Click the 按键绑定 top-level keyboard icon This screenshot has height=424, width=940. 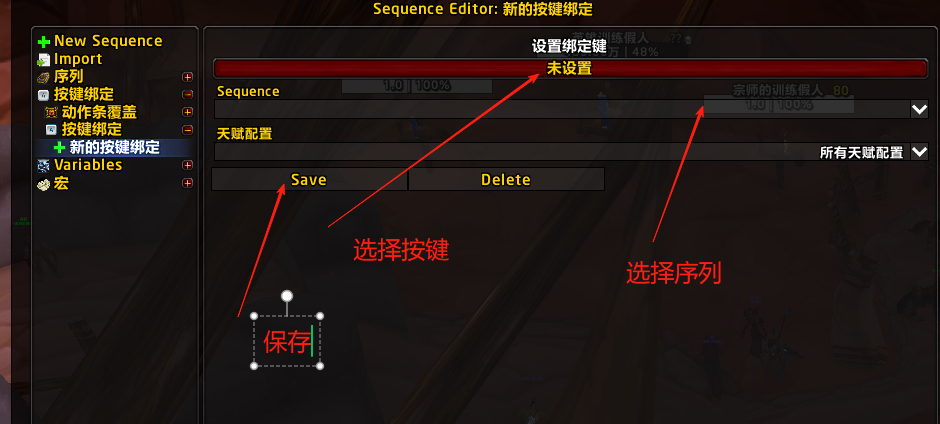pyautogui.click(x=44, y=95)
